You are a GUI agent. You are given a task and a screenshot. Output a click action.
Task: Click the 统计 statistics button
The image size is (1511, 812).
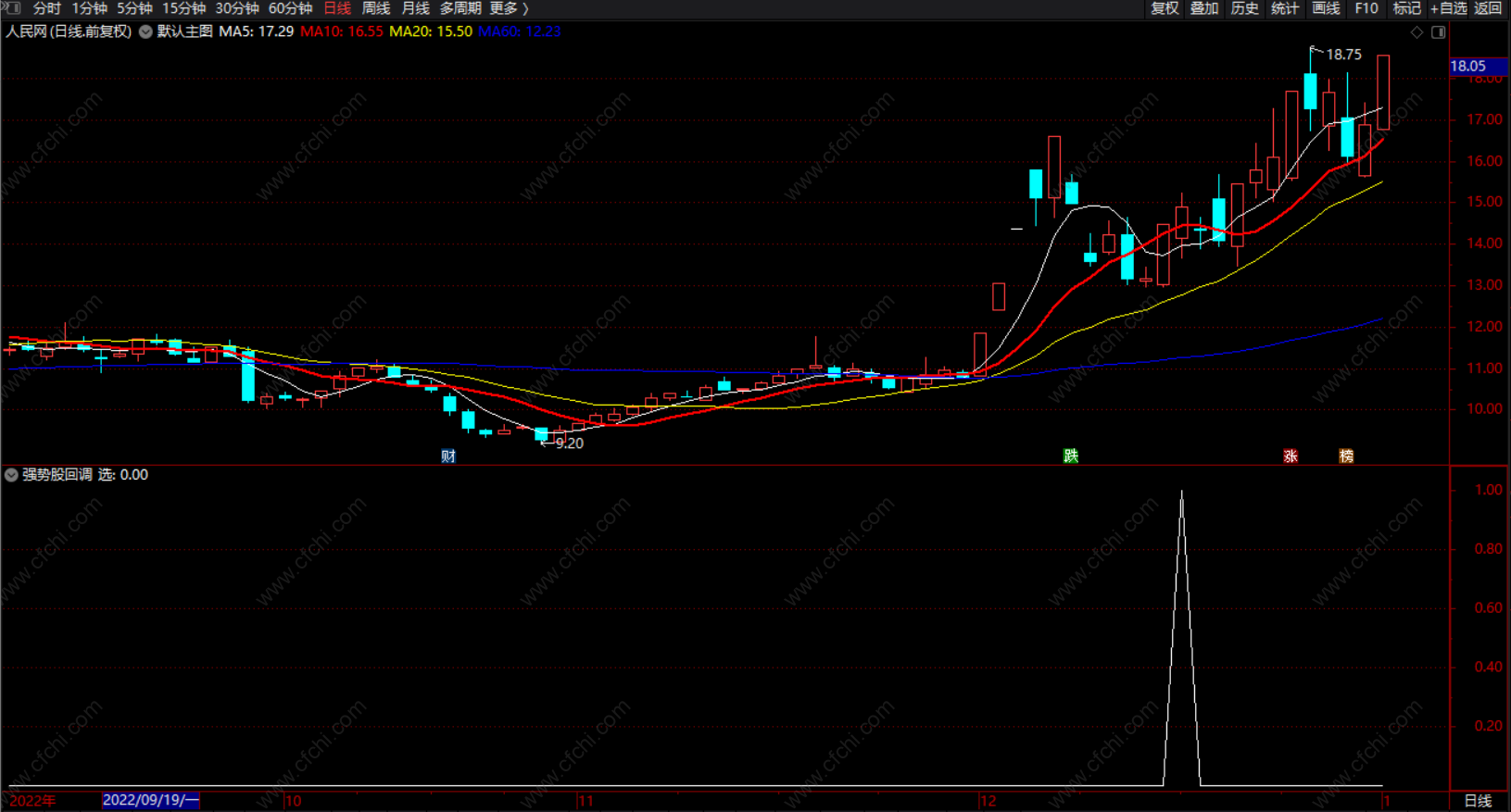click(x=1285, y=8)
